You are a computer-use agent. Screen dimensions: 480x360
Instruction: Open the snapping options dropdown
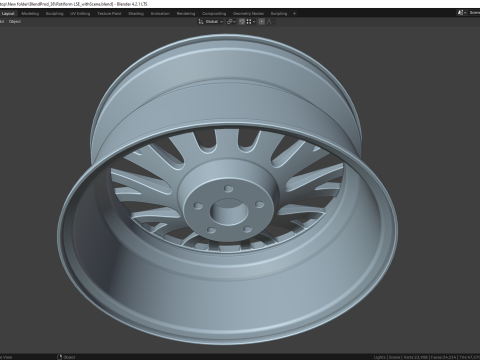[251, 22]
